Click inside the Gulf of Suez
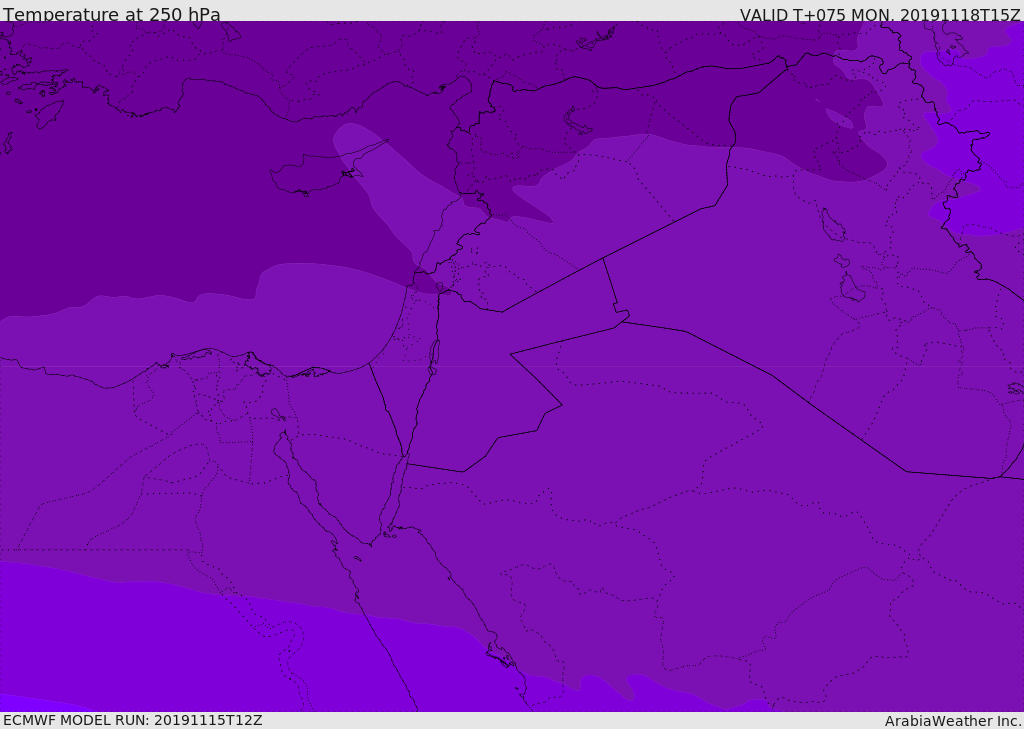The width and height of the screenshot is (1024, 729). coord(305,478)
